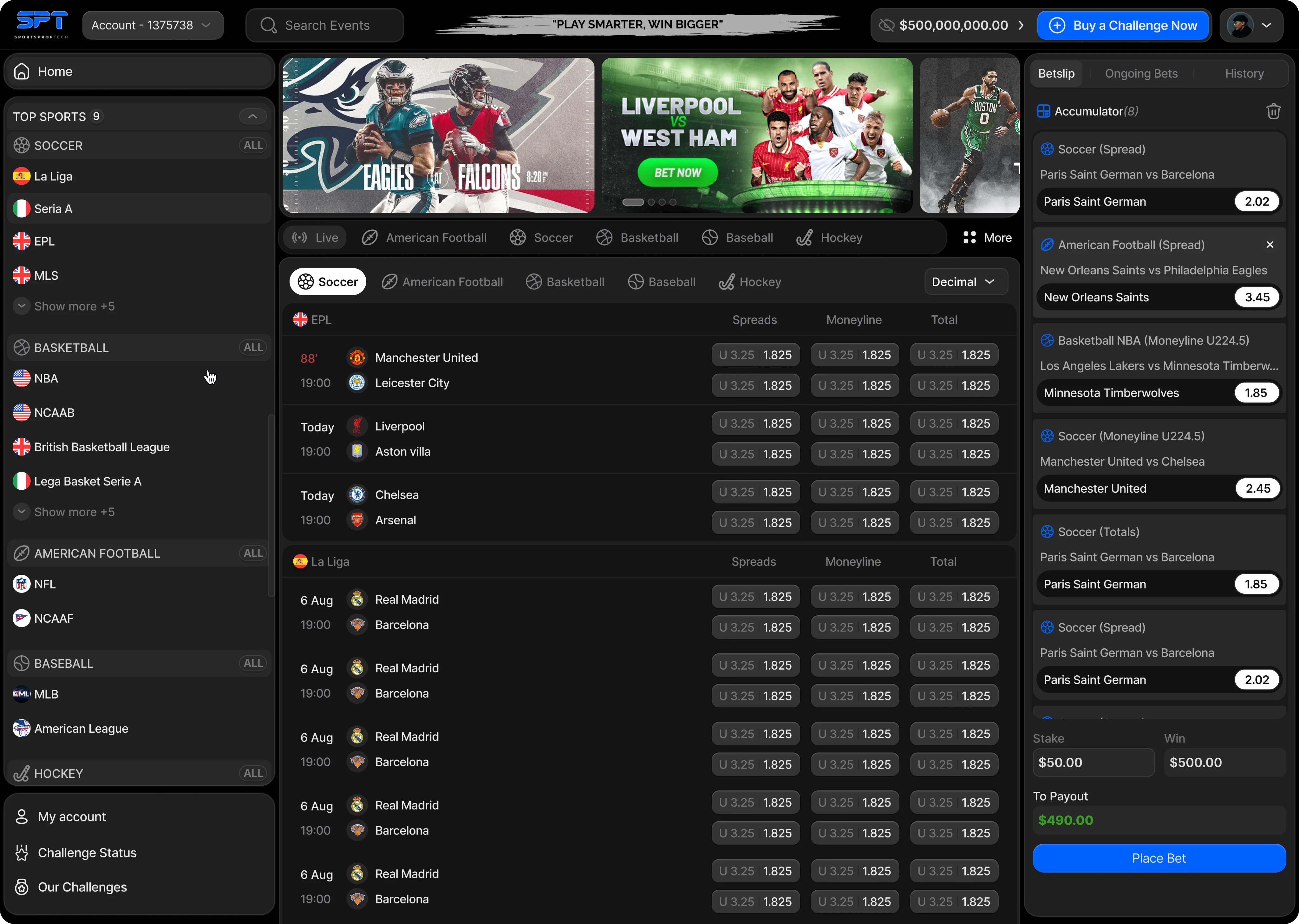Screen dimensions: 1299x924
Task: Click ALL beside BASEBALL in sidebar
Action: 253,663
